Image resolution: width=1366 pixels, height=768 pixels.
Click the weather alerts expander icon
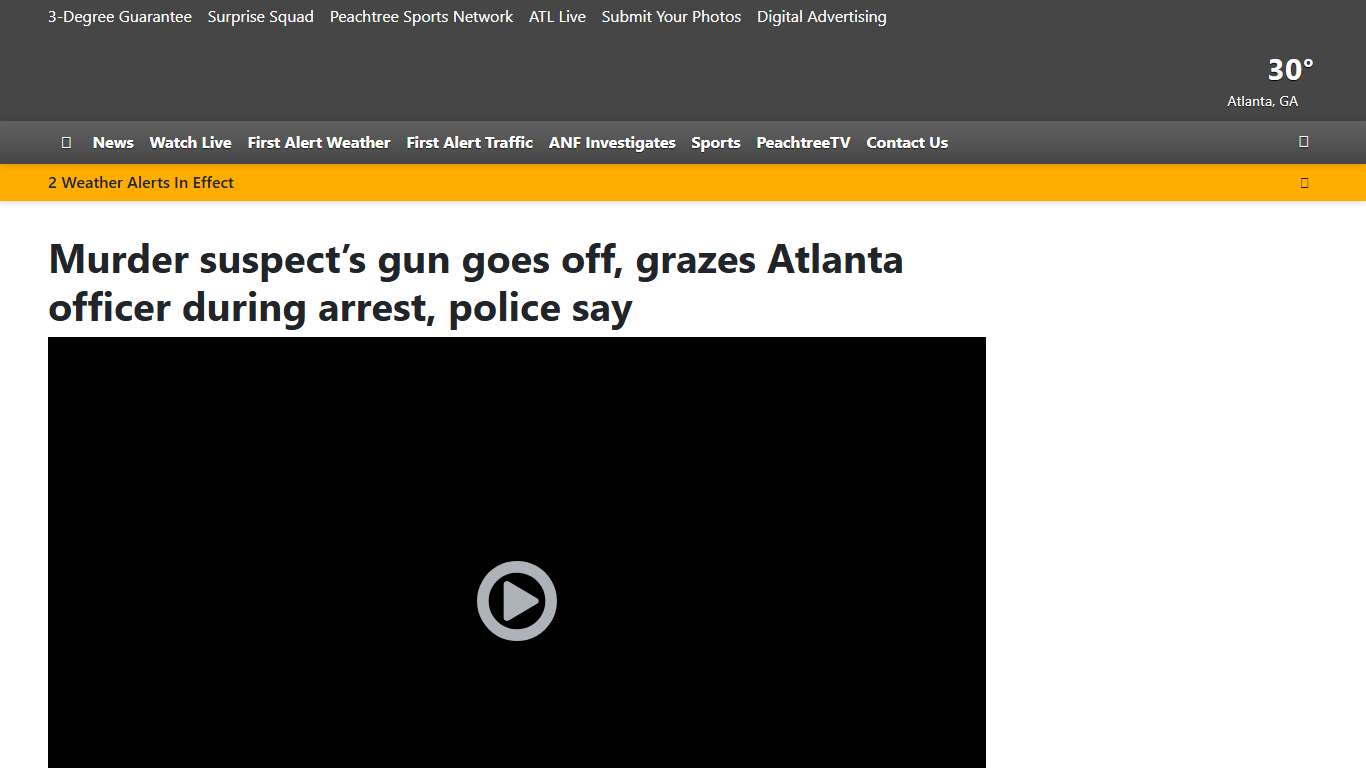click(x=1304, y=182)
